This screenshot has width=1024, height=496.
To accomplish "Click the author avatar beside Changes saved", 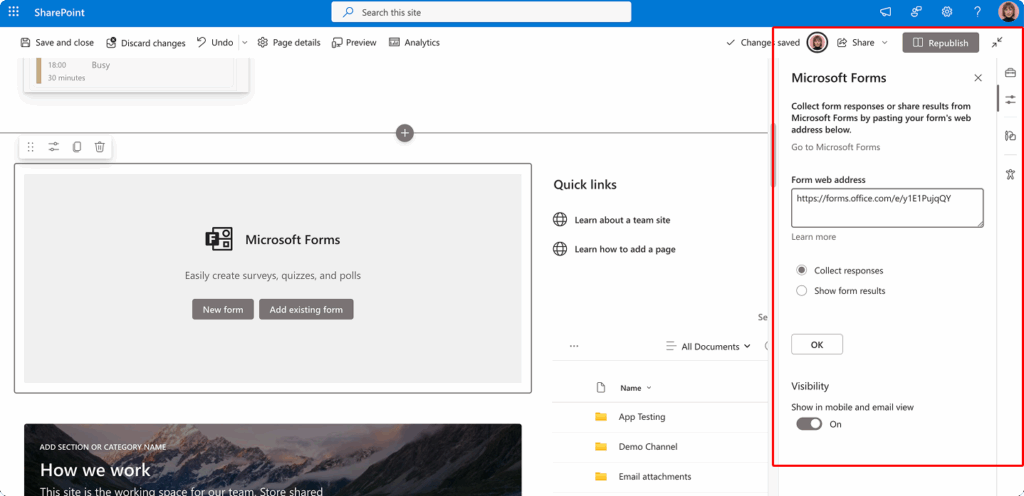I will click(818, 42).
